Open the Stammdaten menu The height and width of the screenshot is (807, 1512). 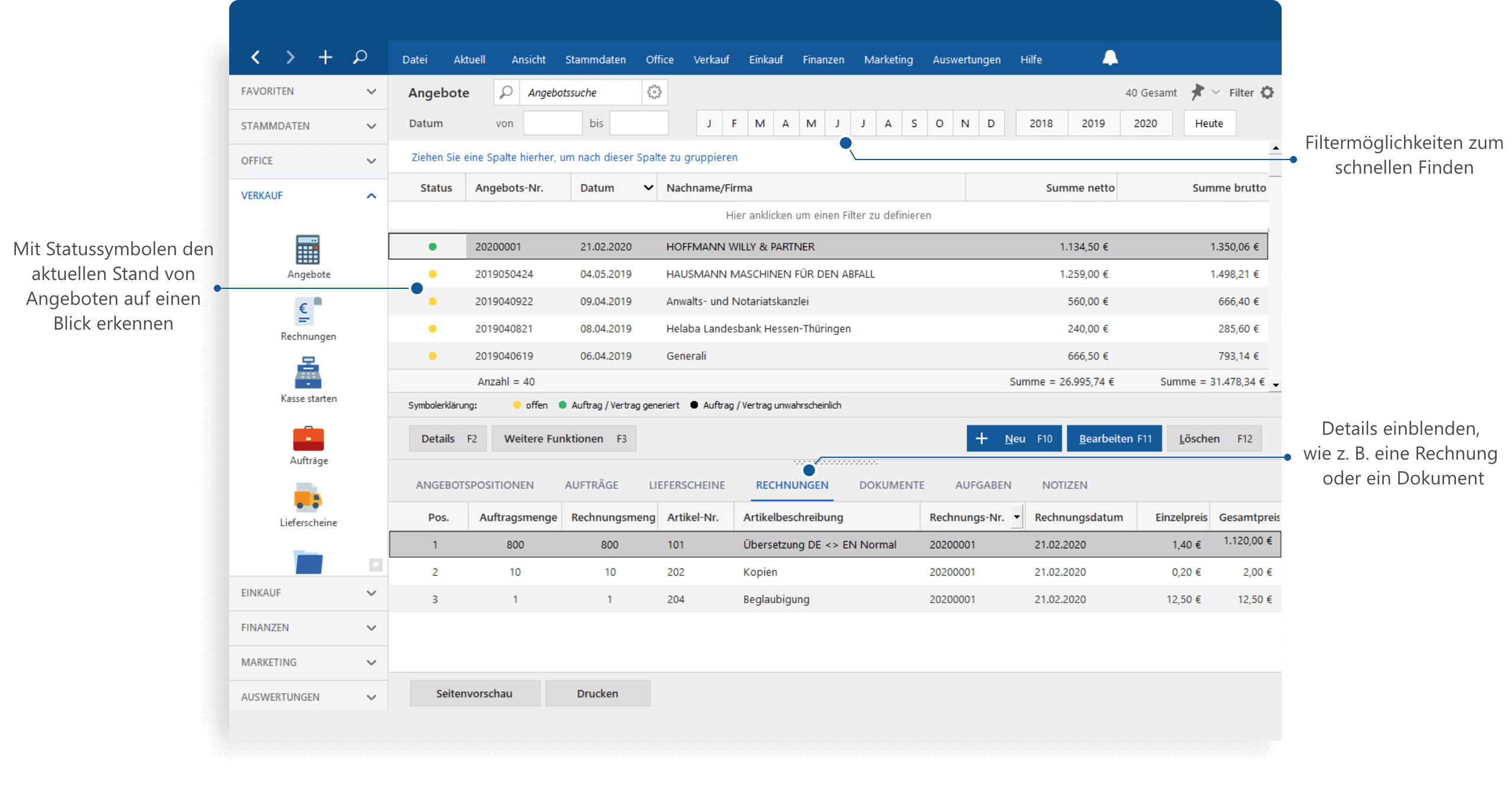[x=595, y=60]
